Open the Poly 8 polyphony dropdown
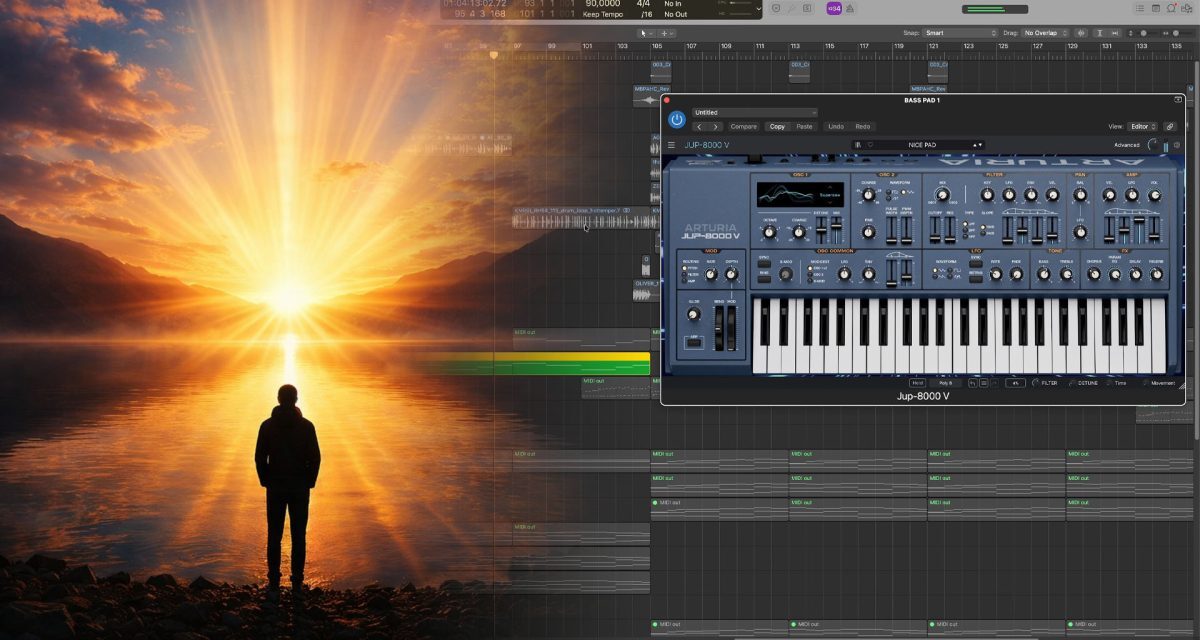Screen dimensions: 1200x640 [945, 383]
